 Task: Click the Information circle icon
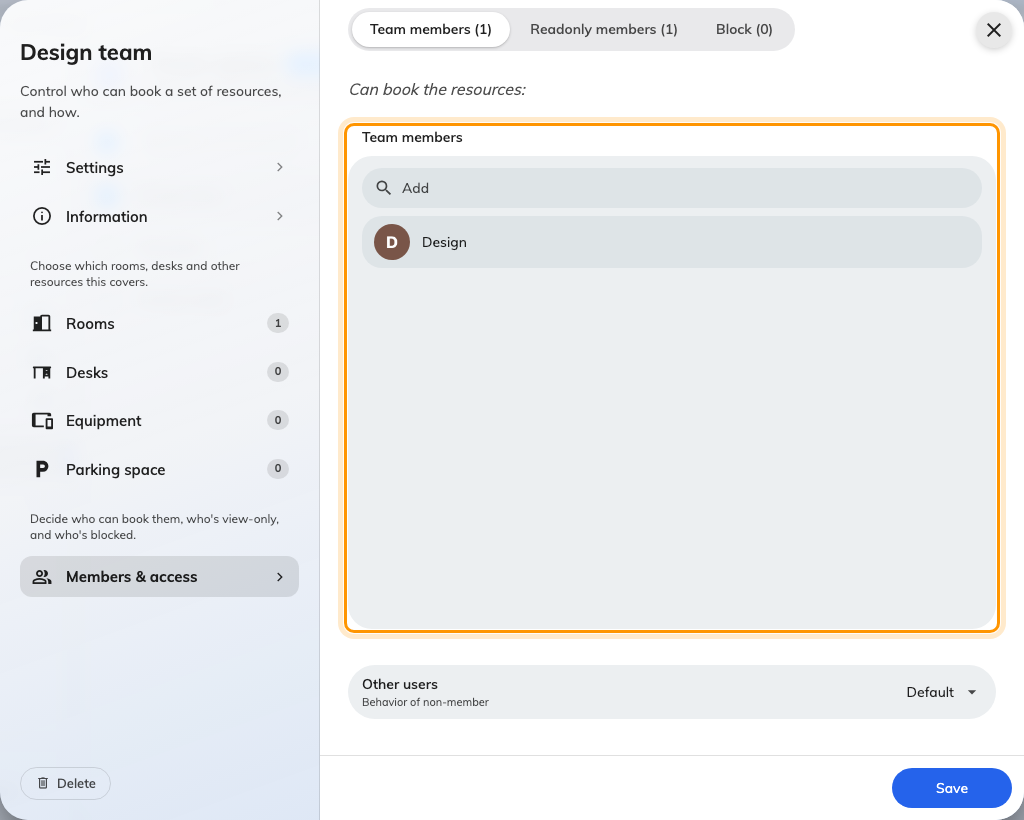tap(42, 216)
